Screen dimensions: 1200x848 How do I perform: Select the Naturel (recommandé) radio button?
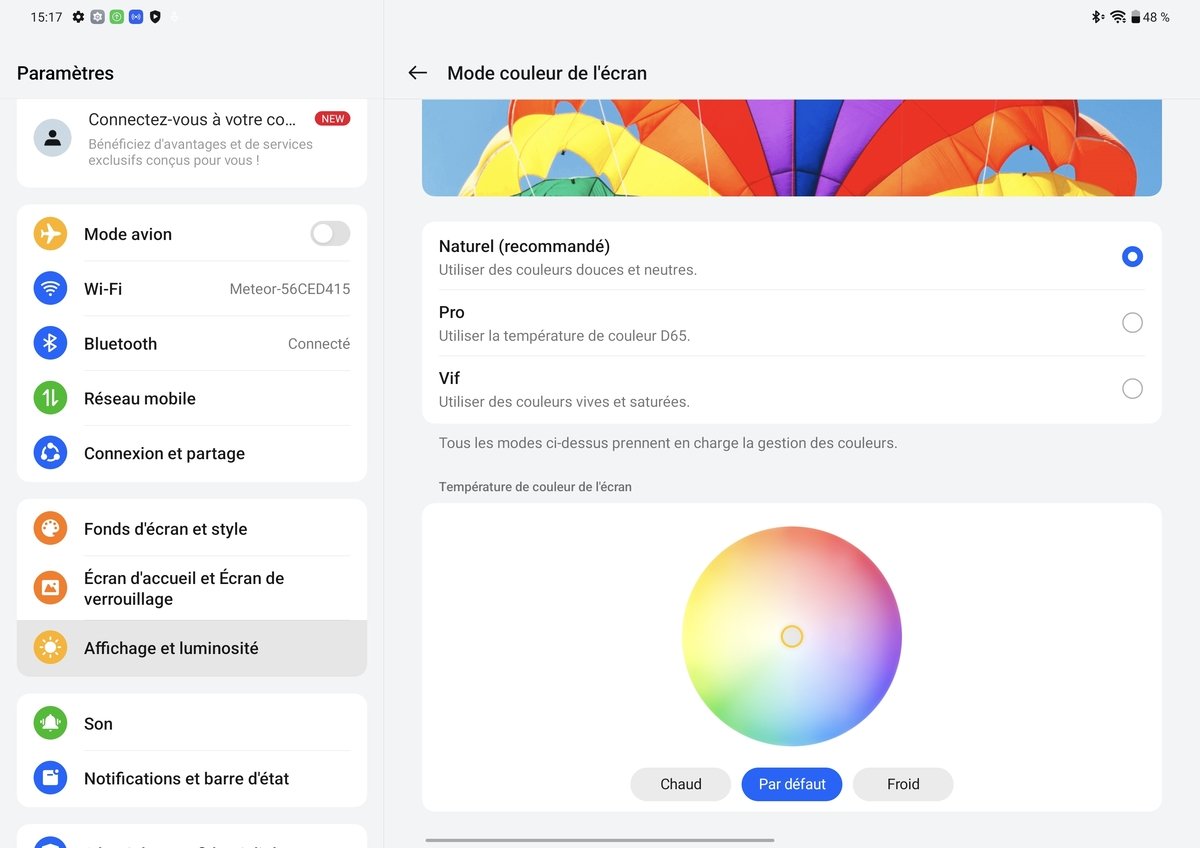point(1132,257)
